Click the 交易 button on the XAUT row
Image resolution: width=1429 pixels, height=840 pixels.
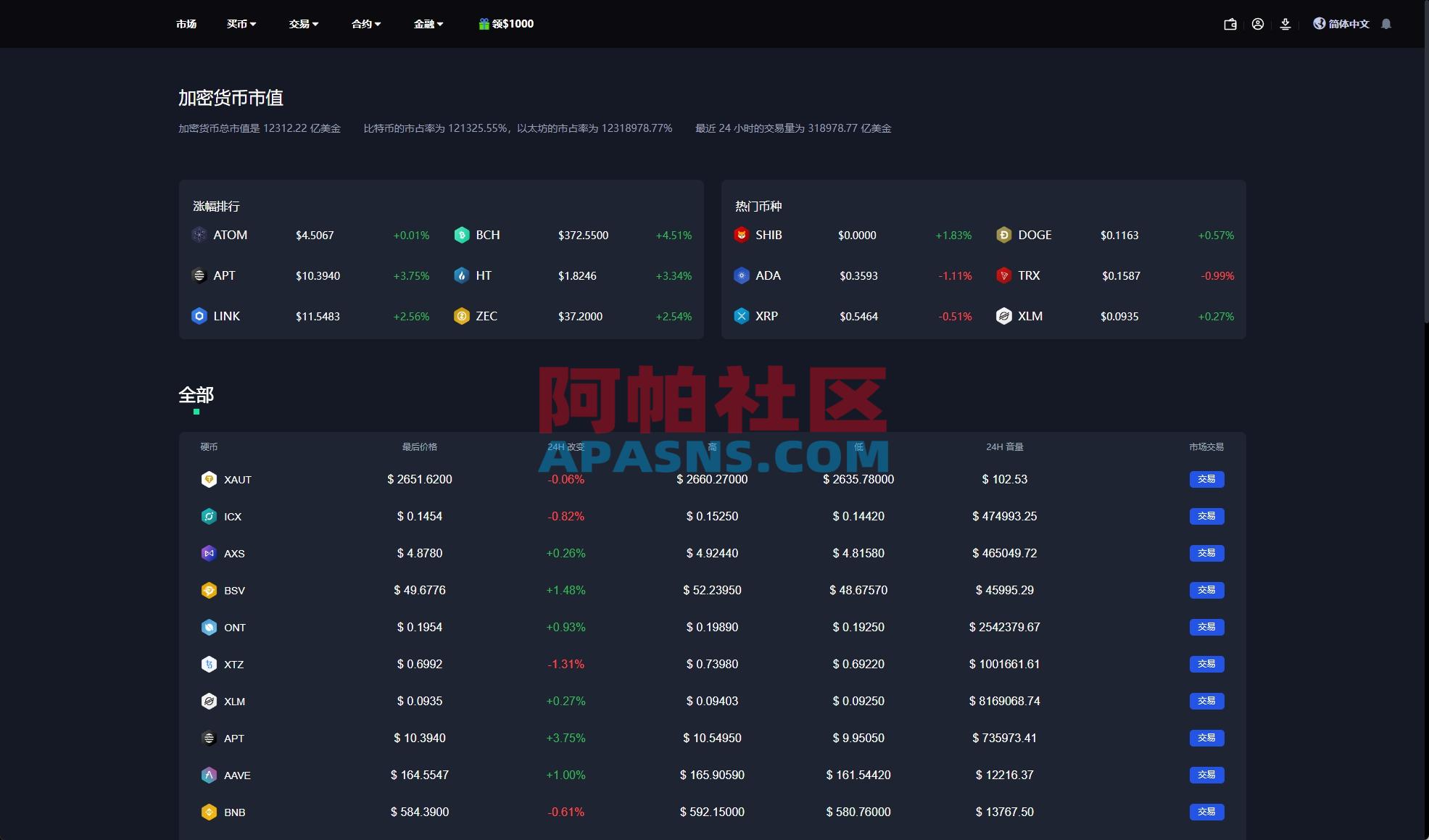coord(1206,479)
